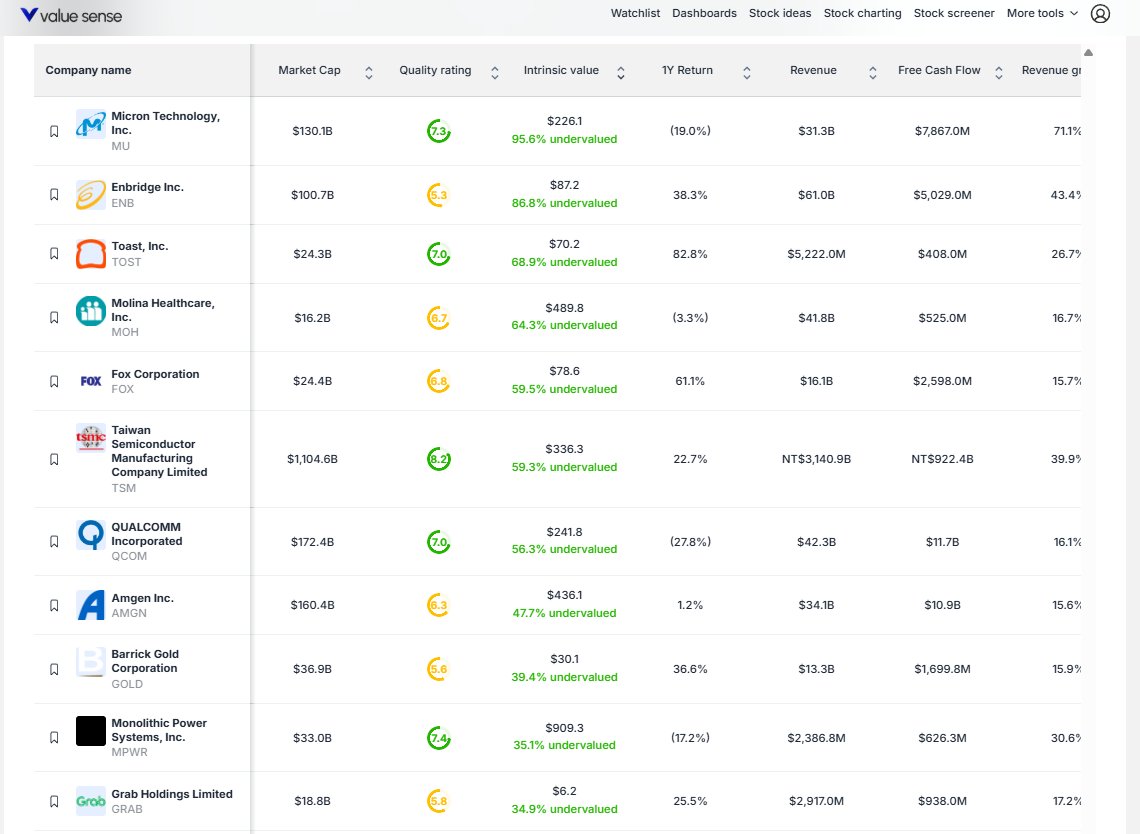This screenshot has height=834, width=1140.
Task: Bookmark Amgen Inc. row
Action: tap(54, 605)
